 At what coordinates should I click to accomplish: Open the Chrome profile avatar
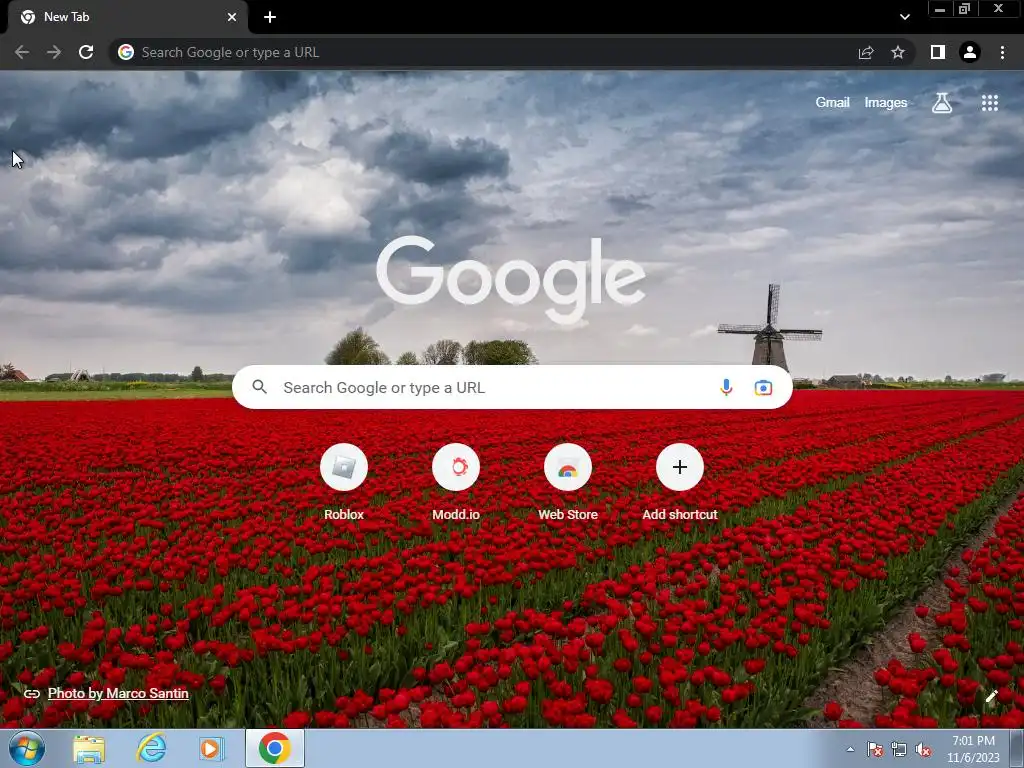pos(970,52)
